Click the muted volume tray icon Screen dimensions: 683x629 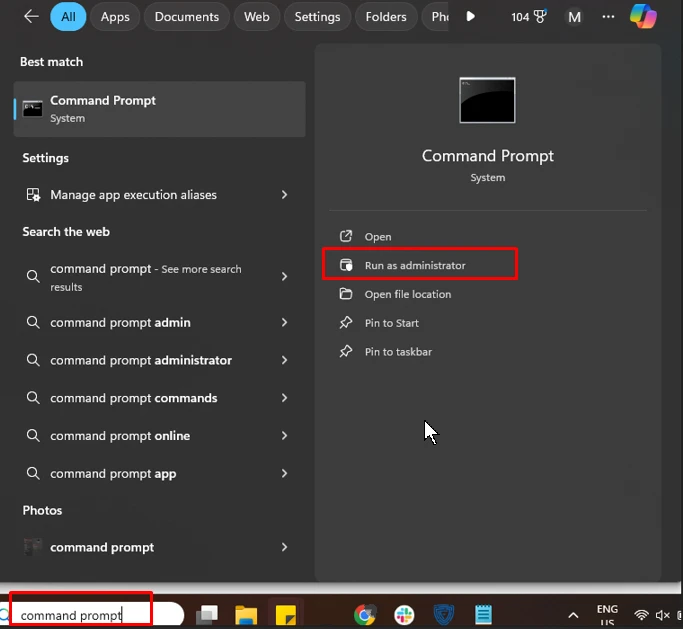tap(662, 615)
